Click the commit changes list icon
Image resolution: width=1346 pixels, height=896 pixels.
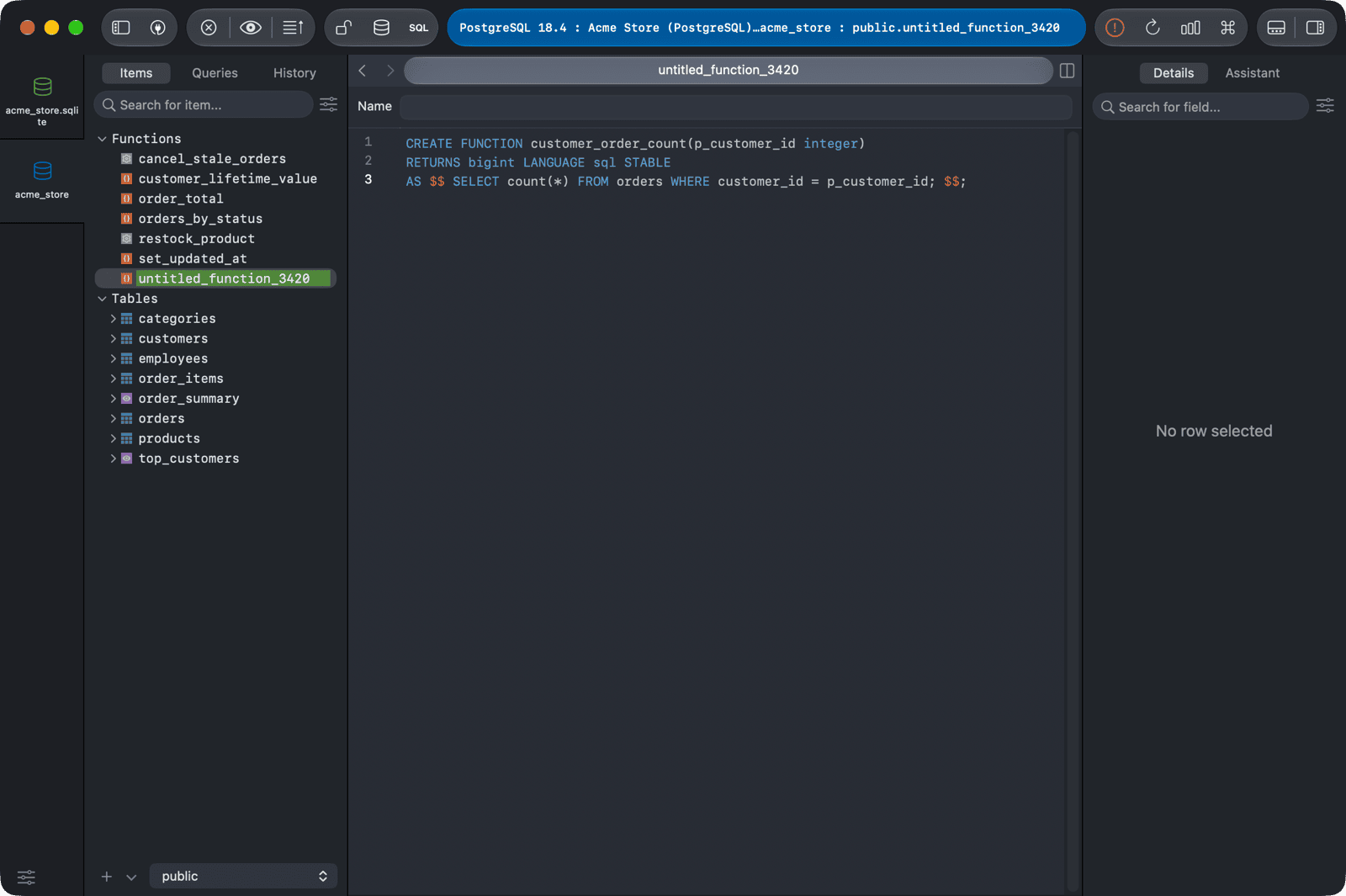(293, 28)
